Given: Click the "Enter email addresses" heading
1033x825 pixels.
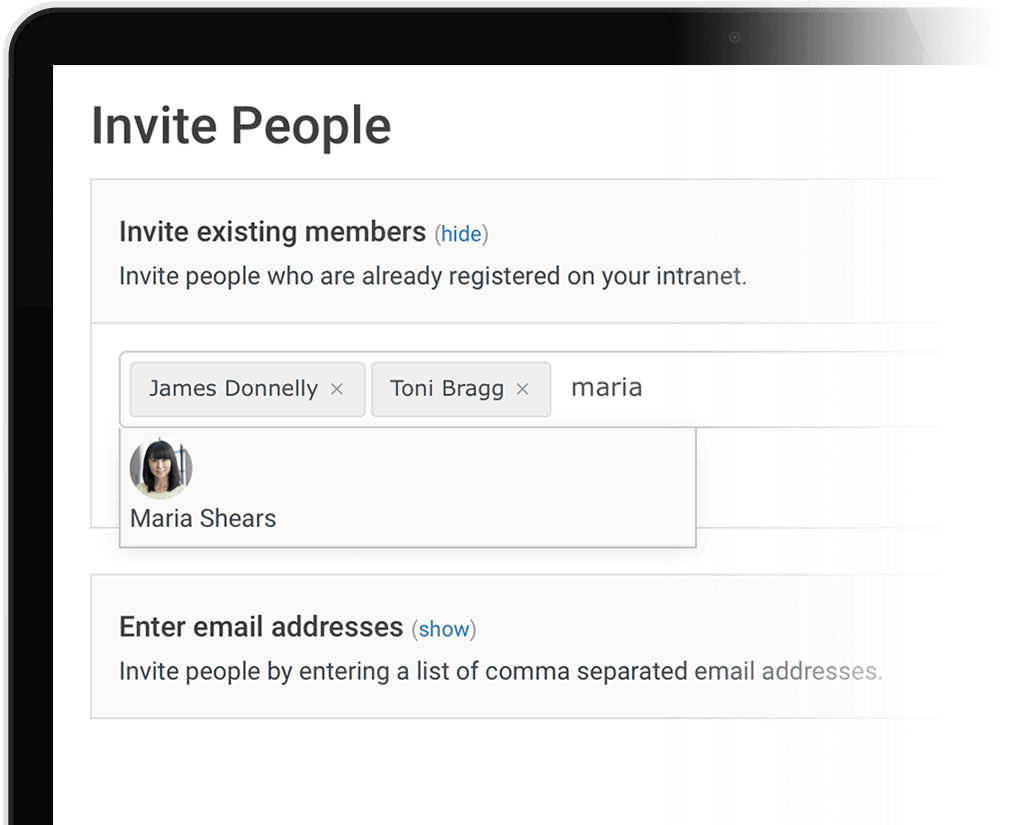Looking at the screenshot, I should pyautogui.click(x=261, y=627).
